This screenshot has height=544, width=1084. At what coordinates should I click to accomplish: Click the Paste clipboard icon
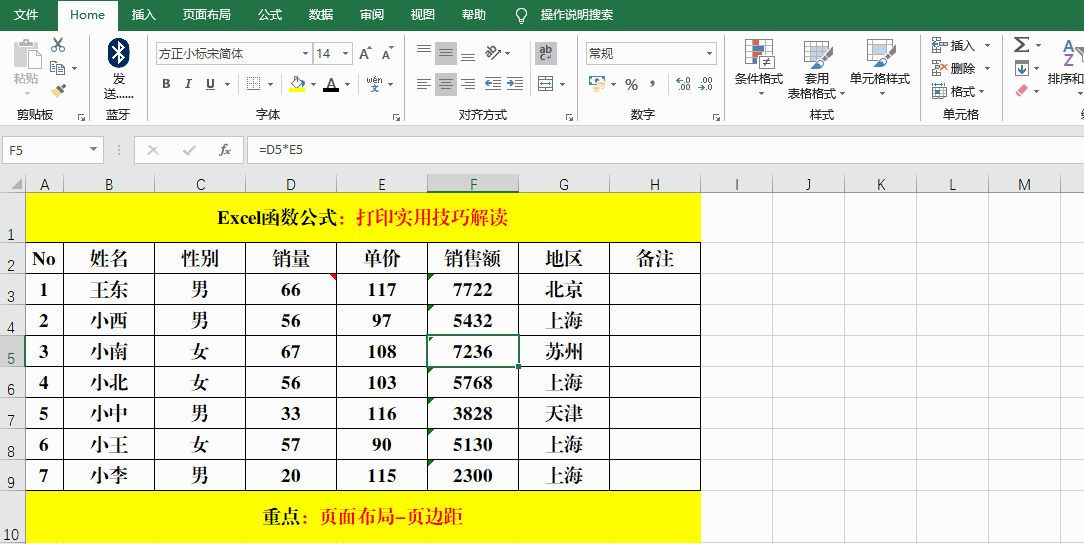click(x=27, y=55)
